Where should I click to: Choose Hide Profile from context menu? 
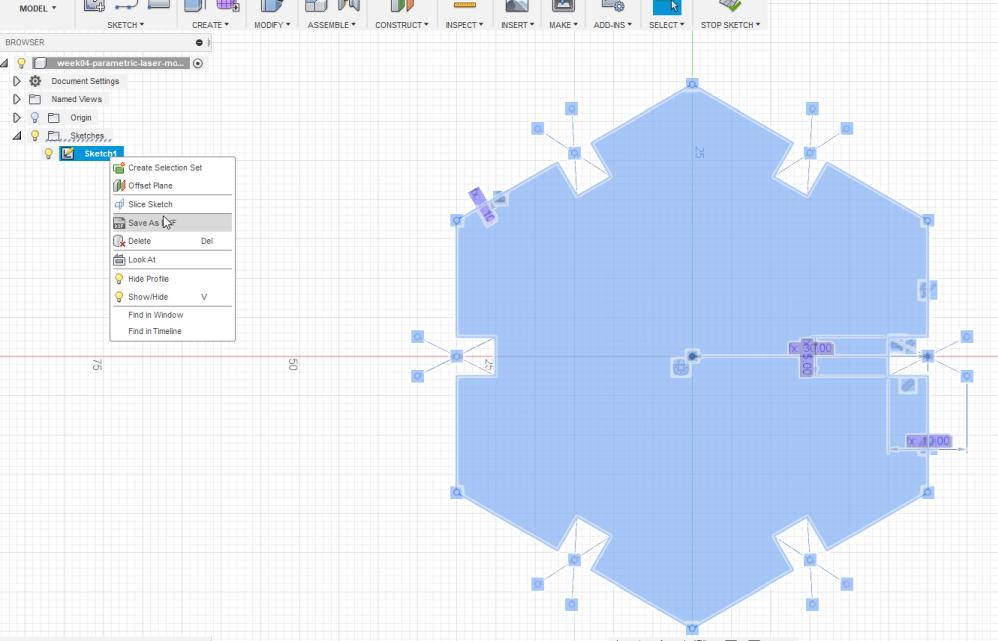pyautogui.click(x=172, y=279)
